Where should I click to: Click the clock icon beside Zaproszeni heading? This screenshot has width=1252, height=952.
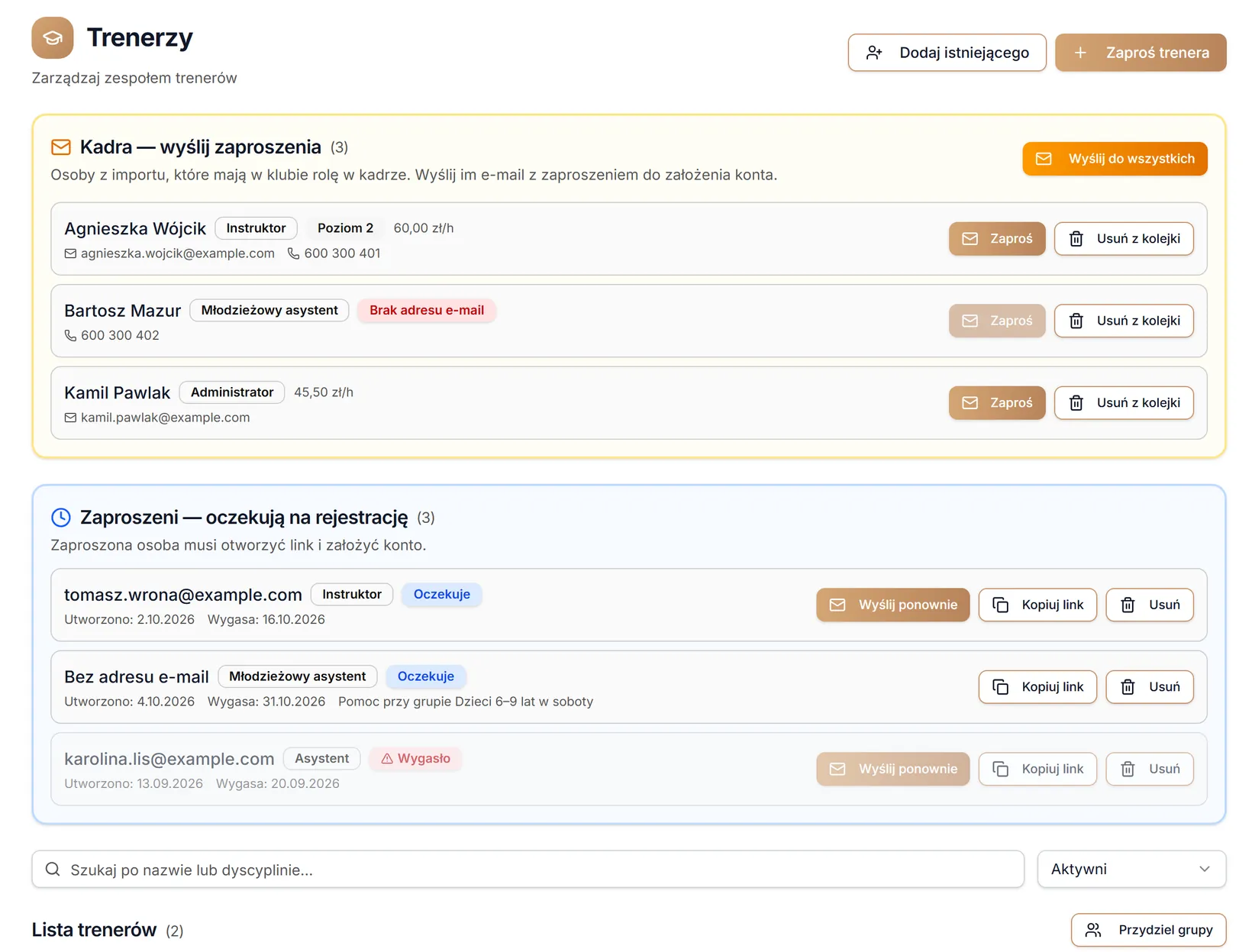pyautogui.click(x=61, y=518)
